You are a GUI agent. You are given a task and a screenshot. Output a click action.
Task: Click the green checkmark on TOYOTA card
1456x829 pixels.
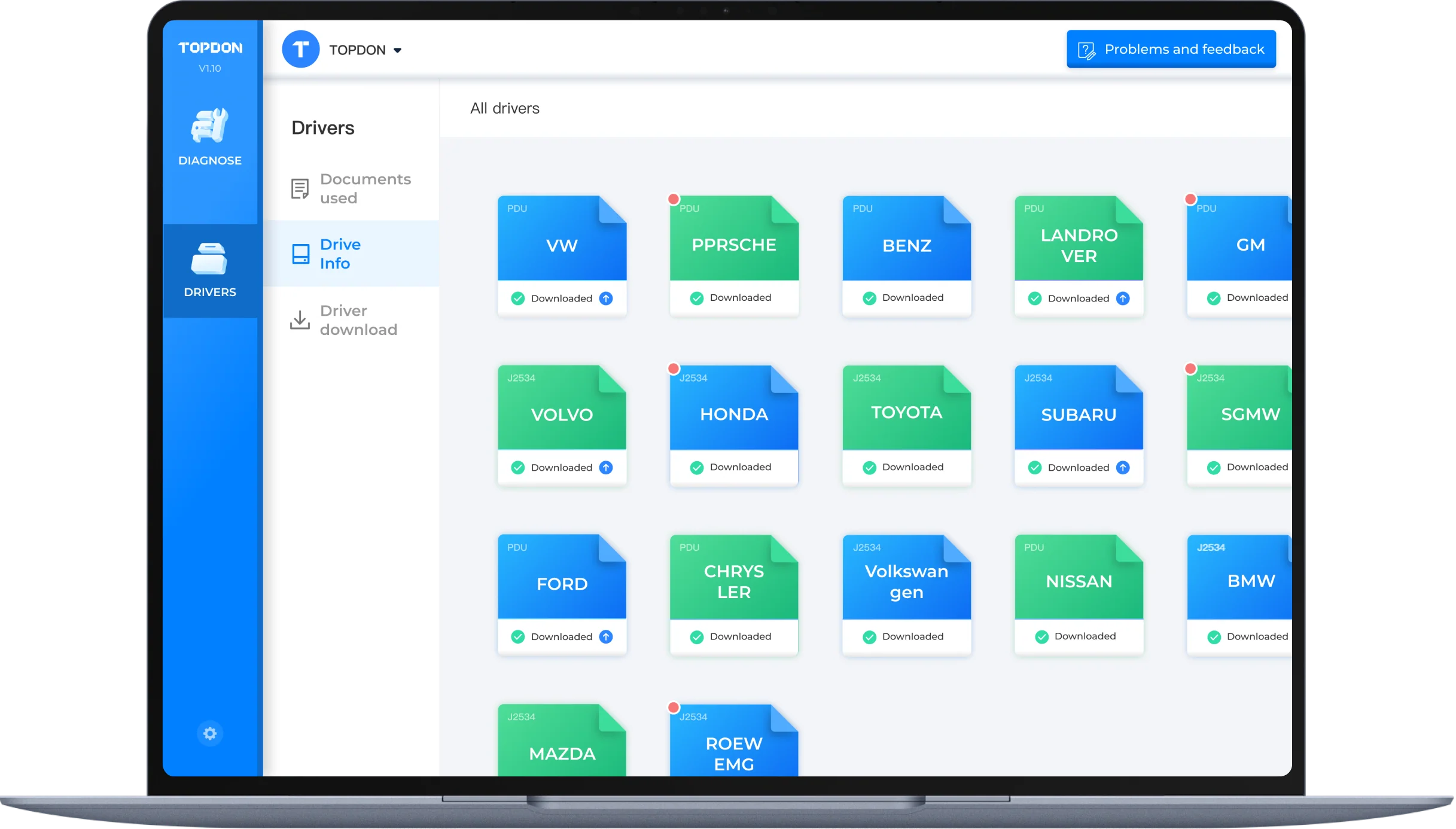tap(869, 467)
